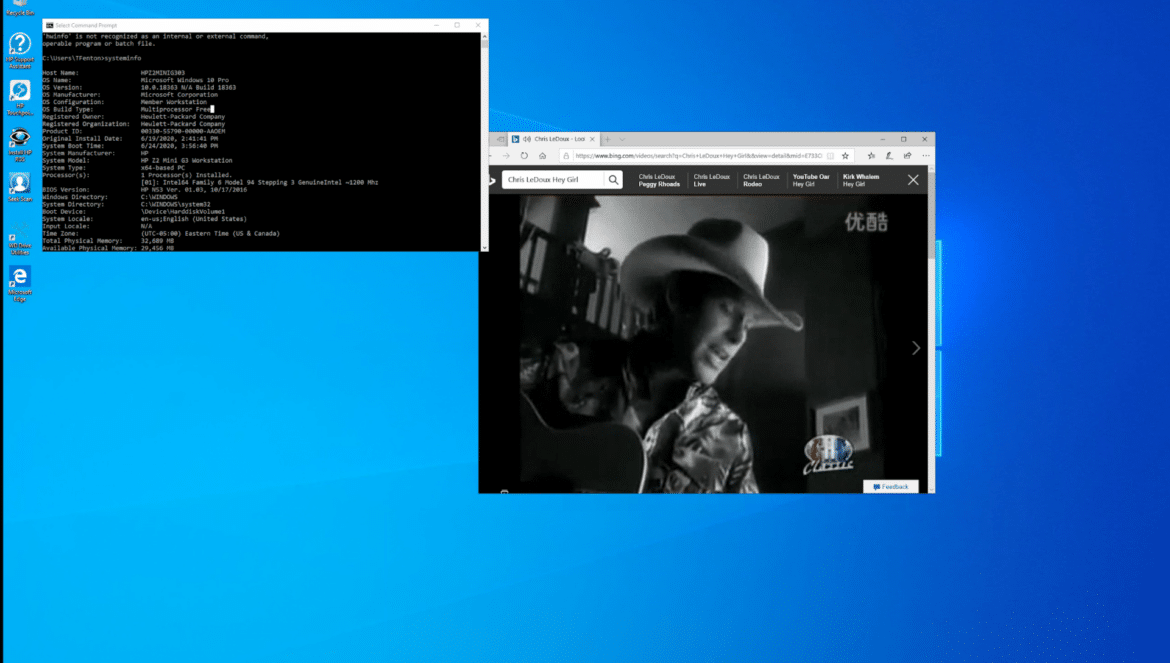Click Command Prompt title bar text
The height and width of the screenshot is (663, 1170).
click(x=86, y=25)
